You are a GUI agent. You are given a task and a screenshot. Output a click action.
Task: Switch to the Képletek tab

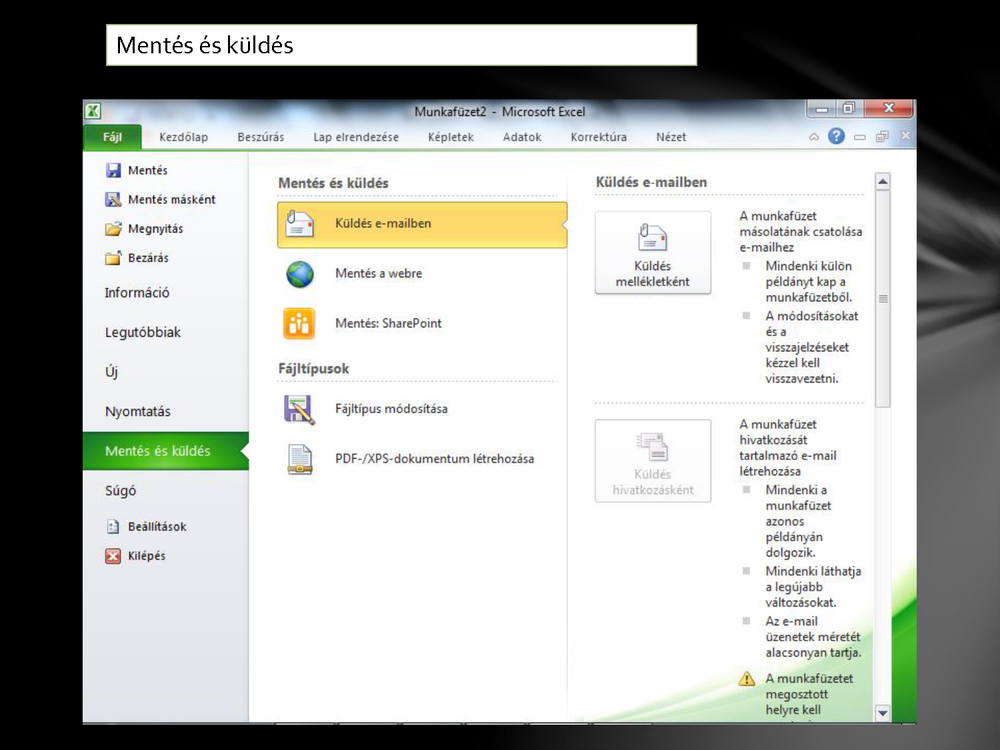pyautogui.click(x=451, y=137)
